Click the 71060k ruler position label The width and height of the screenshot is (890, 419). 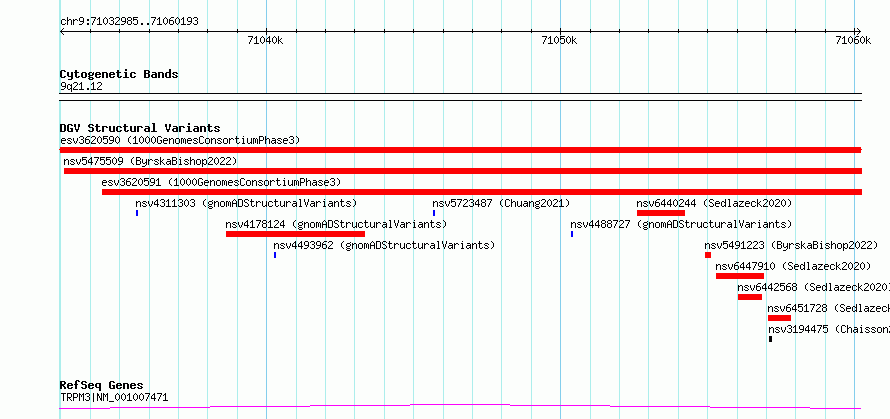pyautogui.click(x=854, y=40)
